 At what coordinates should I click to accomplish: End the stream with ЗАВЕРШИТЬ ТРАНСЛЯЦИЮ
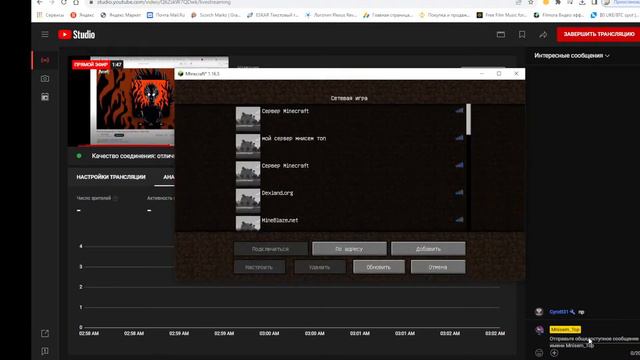coord(598,34)
